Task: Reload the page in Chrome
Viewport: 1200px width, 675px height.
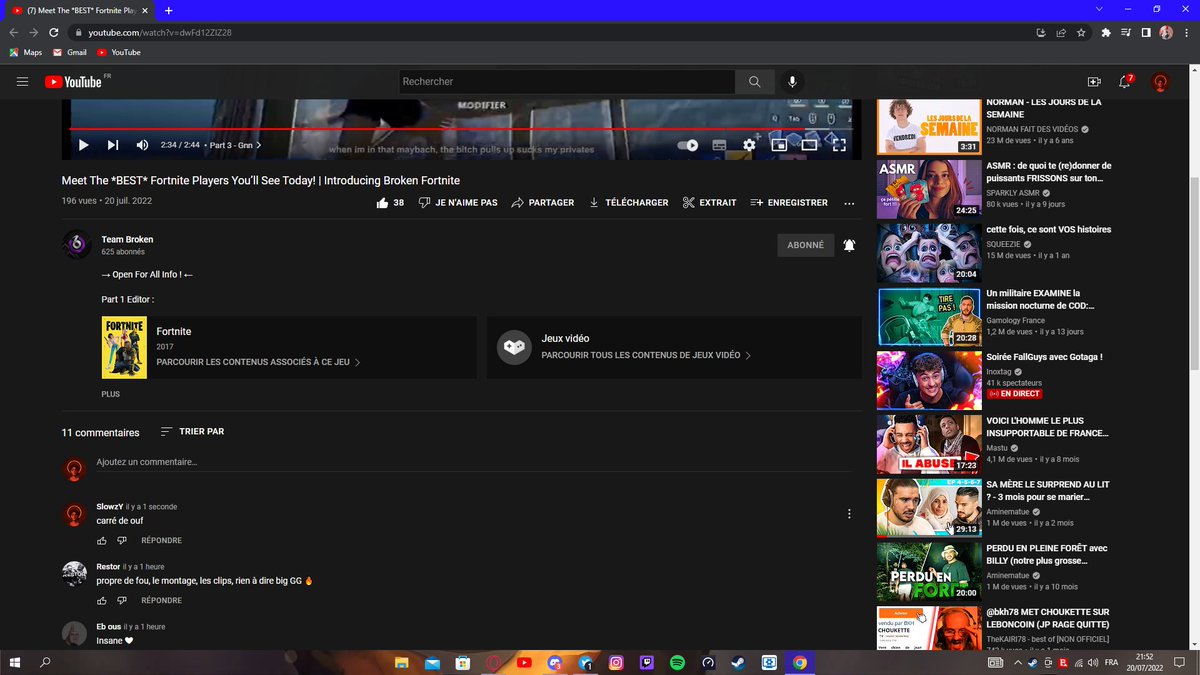Action: (x=54, y=32)
